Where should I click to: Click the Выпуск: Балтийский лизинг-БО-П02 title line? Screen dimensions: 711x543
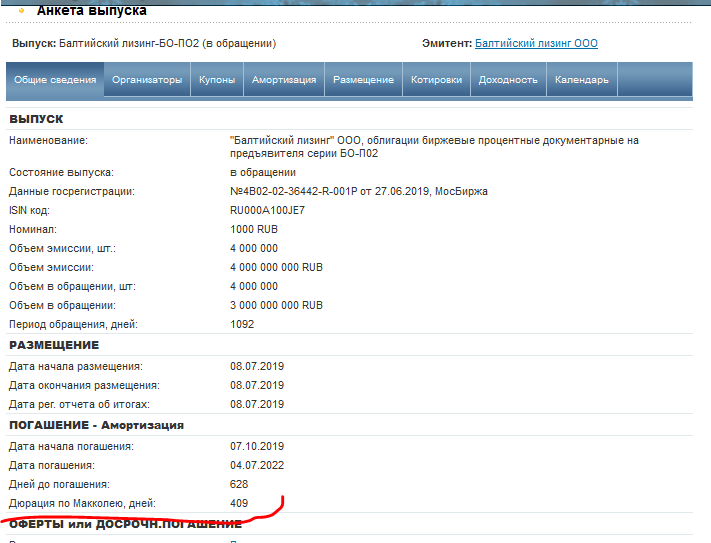tap(144, 44)
